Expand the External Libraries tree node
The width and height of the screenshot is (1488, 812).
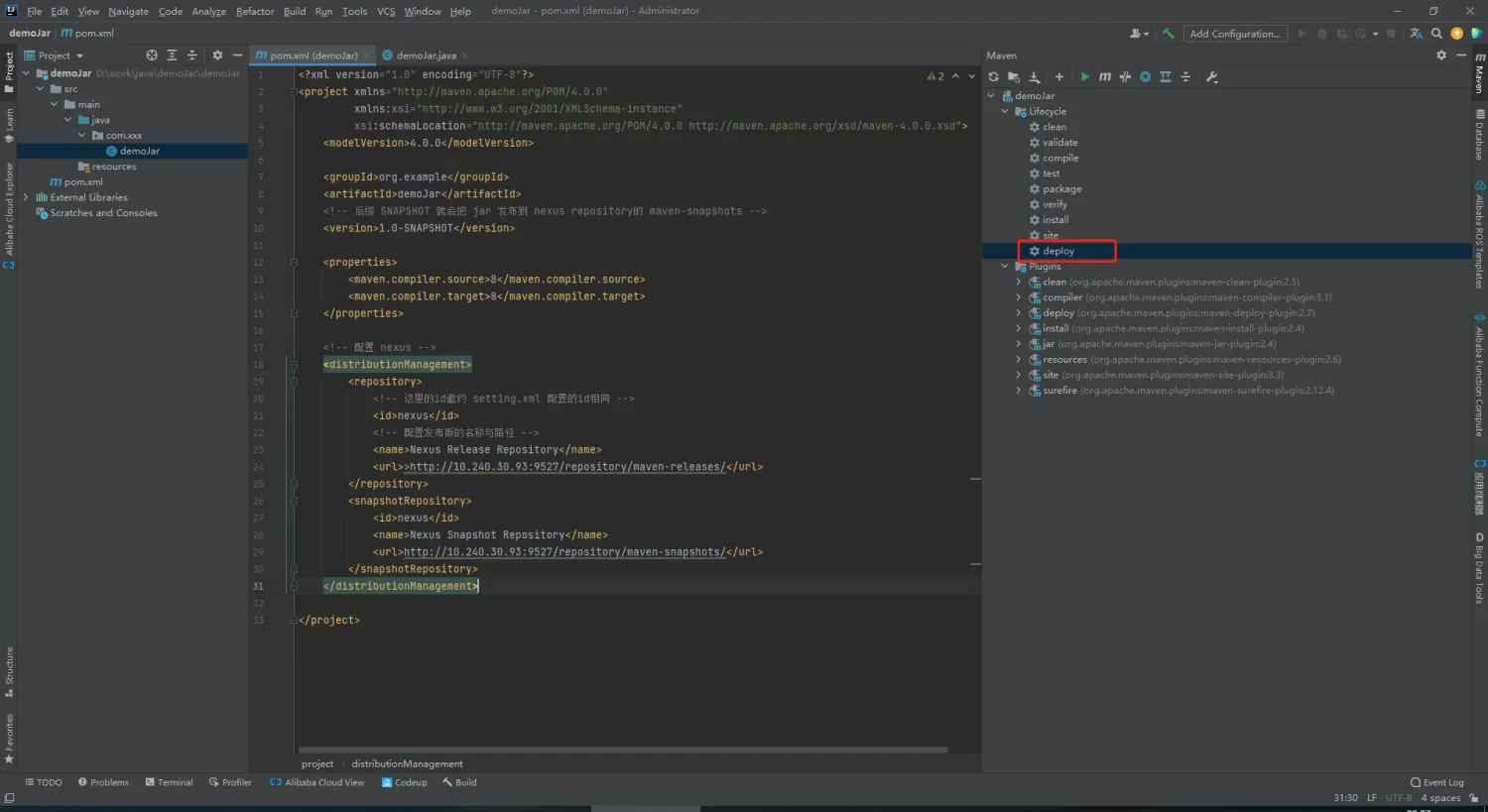tap(27, 197)
